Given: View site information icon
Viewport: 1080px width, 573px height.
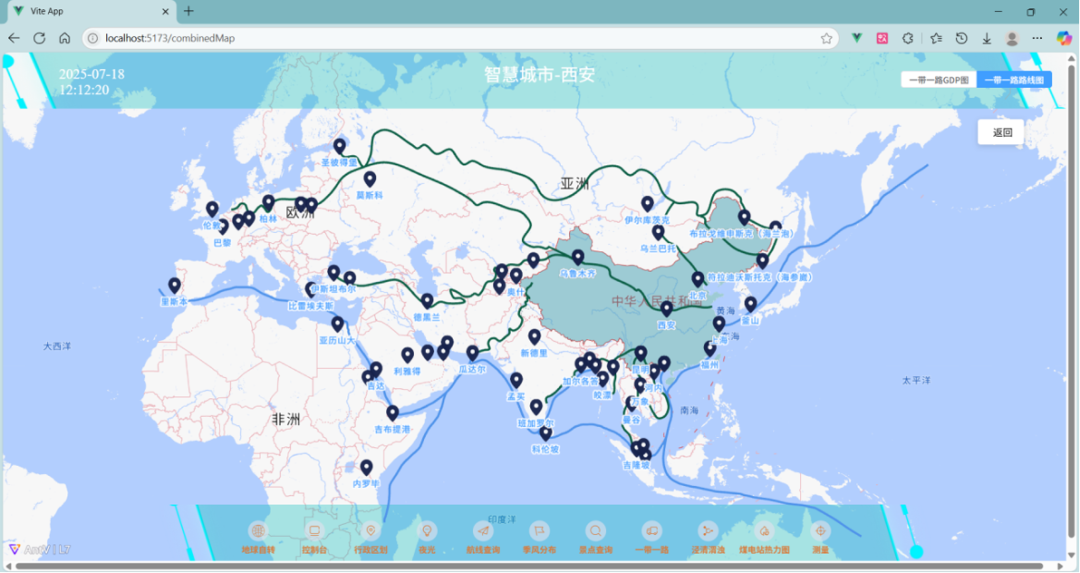Looking at the screenshot, I should (93, 39).
